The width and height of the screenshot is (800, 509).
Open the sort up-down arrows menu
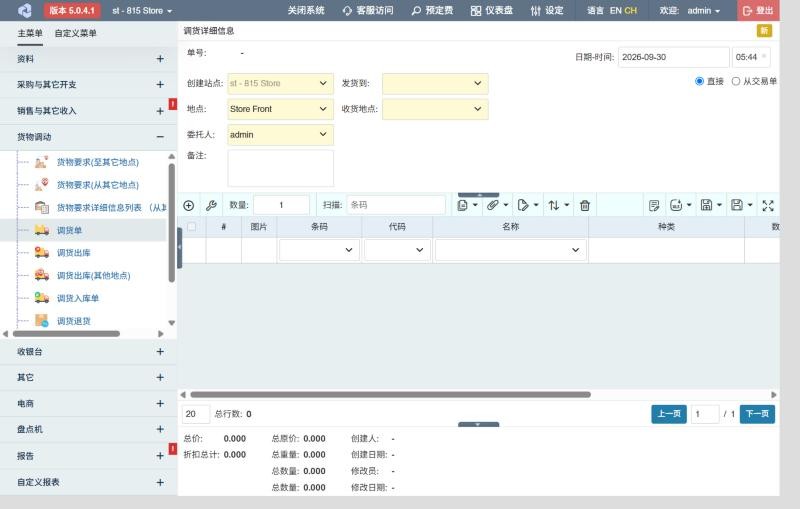click(x=558, y=206)
